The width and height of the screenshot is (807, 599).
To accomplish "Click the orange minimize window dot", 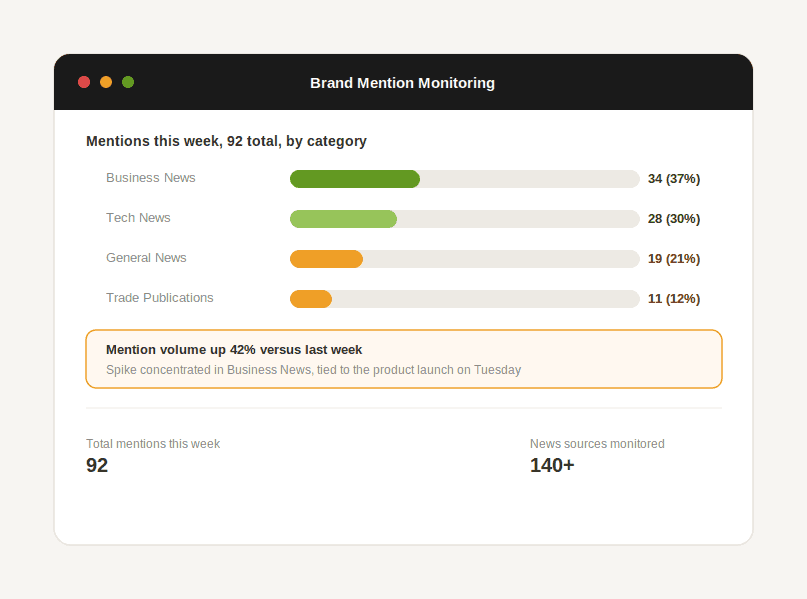I will (x=106, y=82).
